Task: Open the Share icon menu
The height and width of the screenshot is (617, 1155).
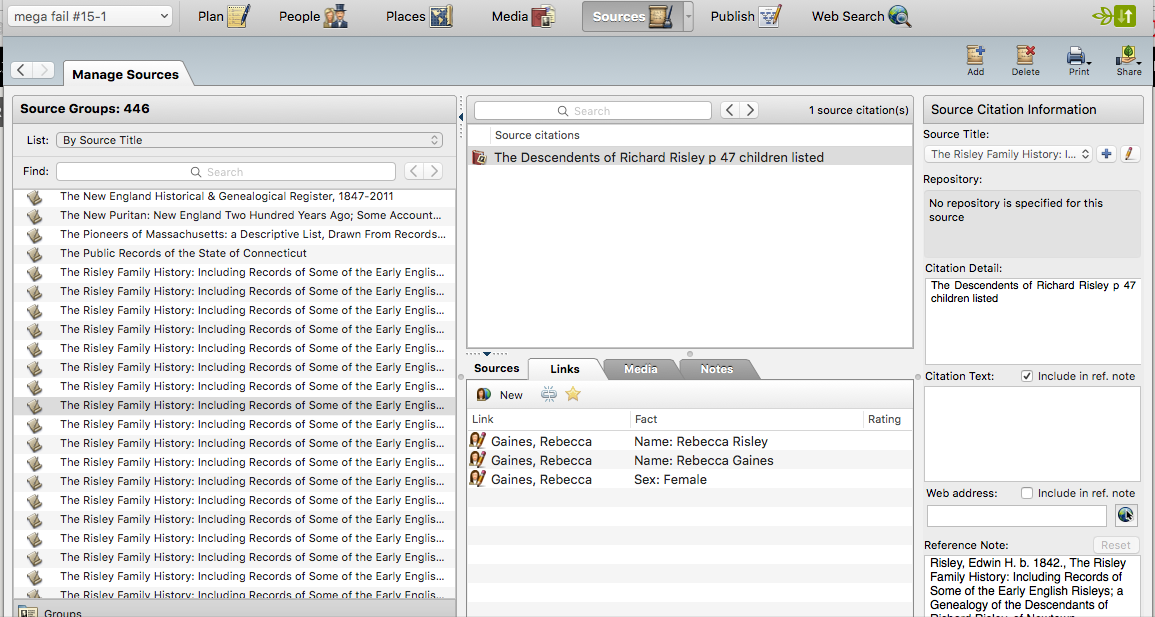Action: (1129, 56)
